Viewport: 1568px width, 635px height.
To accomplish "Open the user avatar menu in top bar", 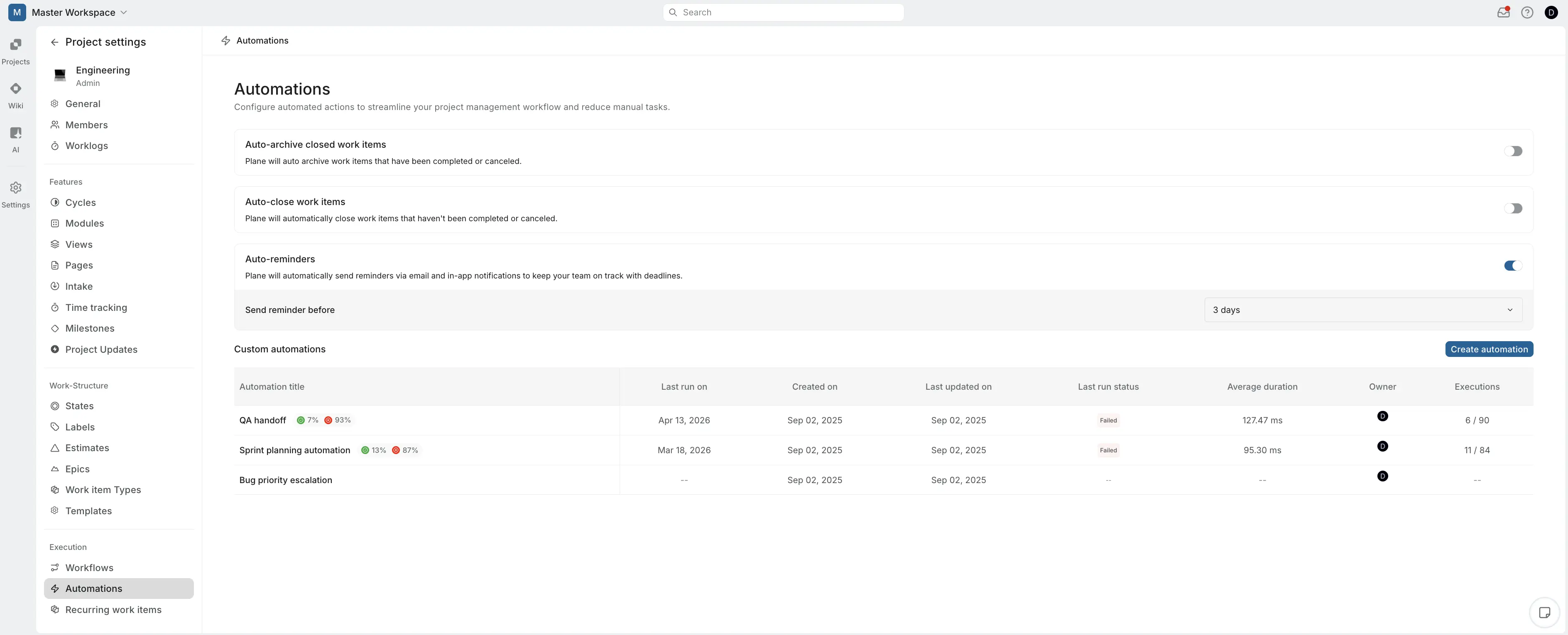I will click(x=1551, y=12).
